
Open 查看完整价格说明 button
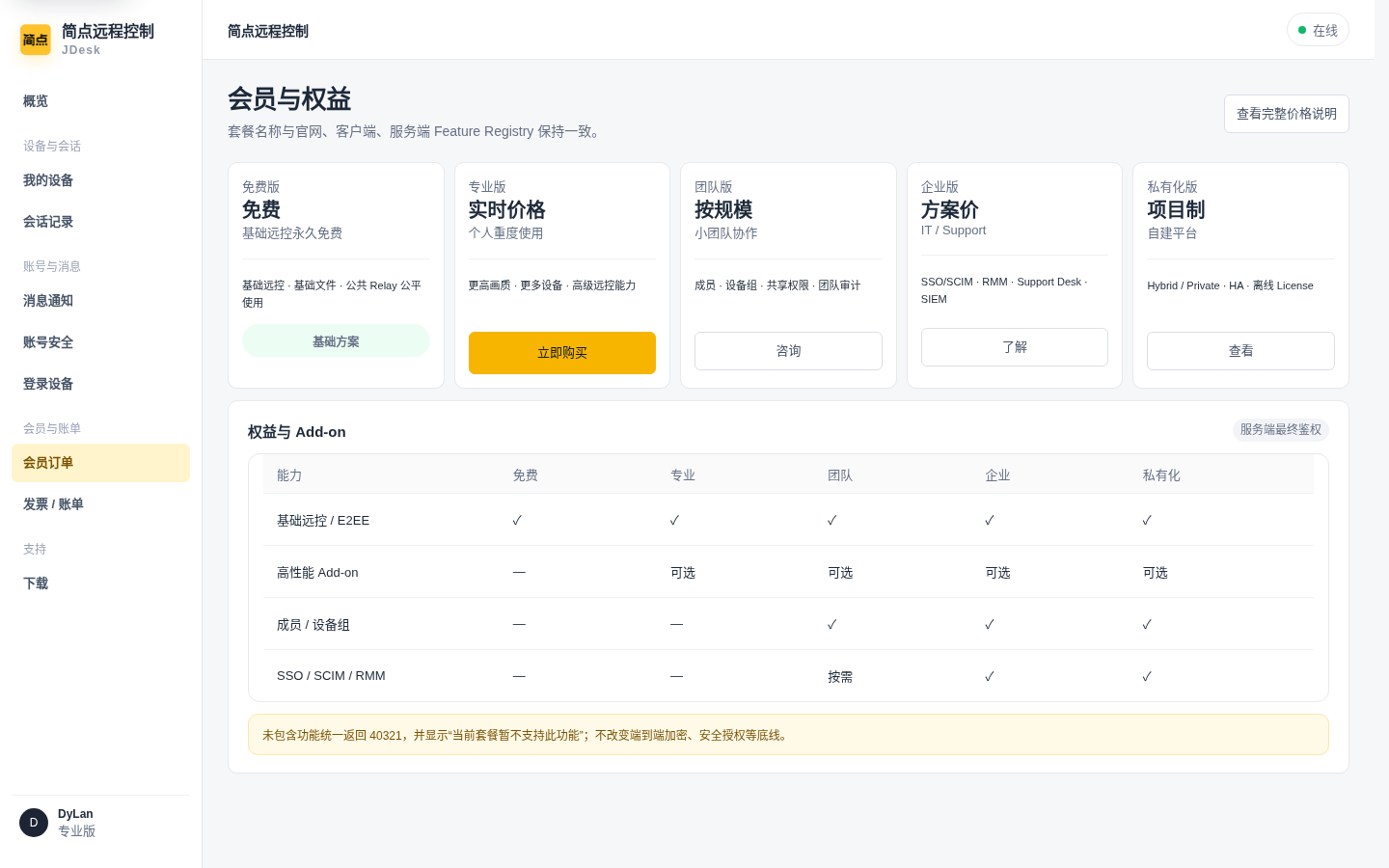click(1287, 114)
